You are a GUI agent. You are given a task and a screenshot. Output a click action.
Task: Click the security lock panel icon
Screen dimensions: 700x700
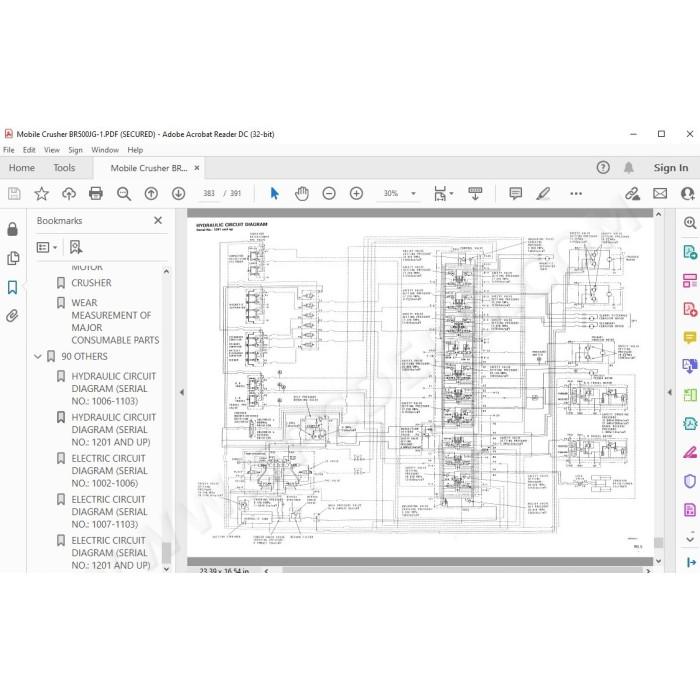click(12, 229)
